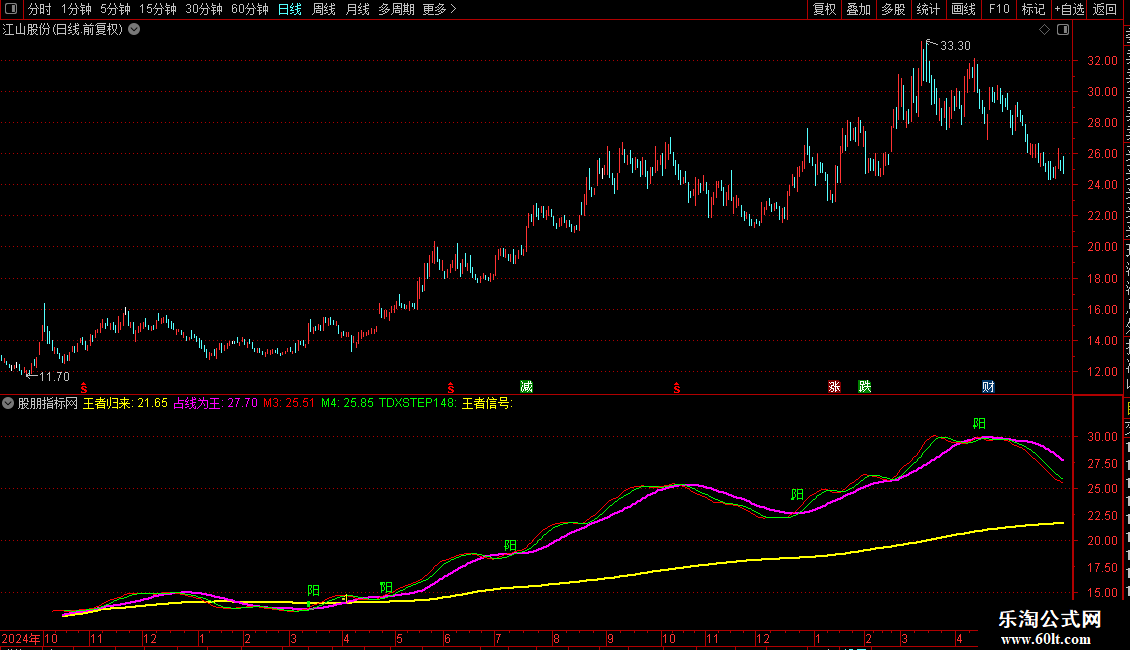Click the S marker near November
The width and height of the screenshot is (1130, 650).
pyautogui.click(x=84, y=388)
